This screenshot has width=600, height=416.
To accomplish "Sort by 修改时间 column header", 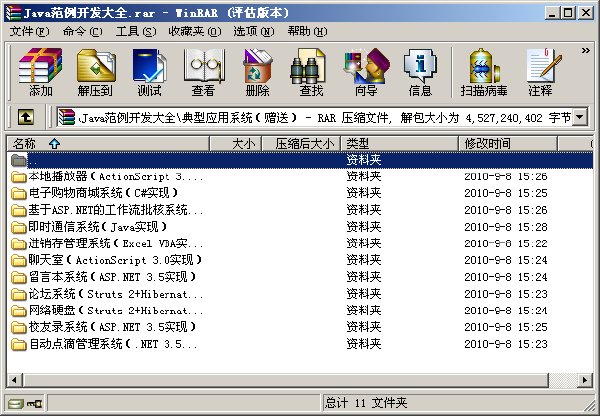I will [508, 144].
